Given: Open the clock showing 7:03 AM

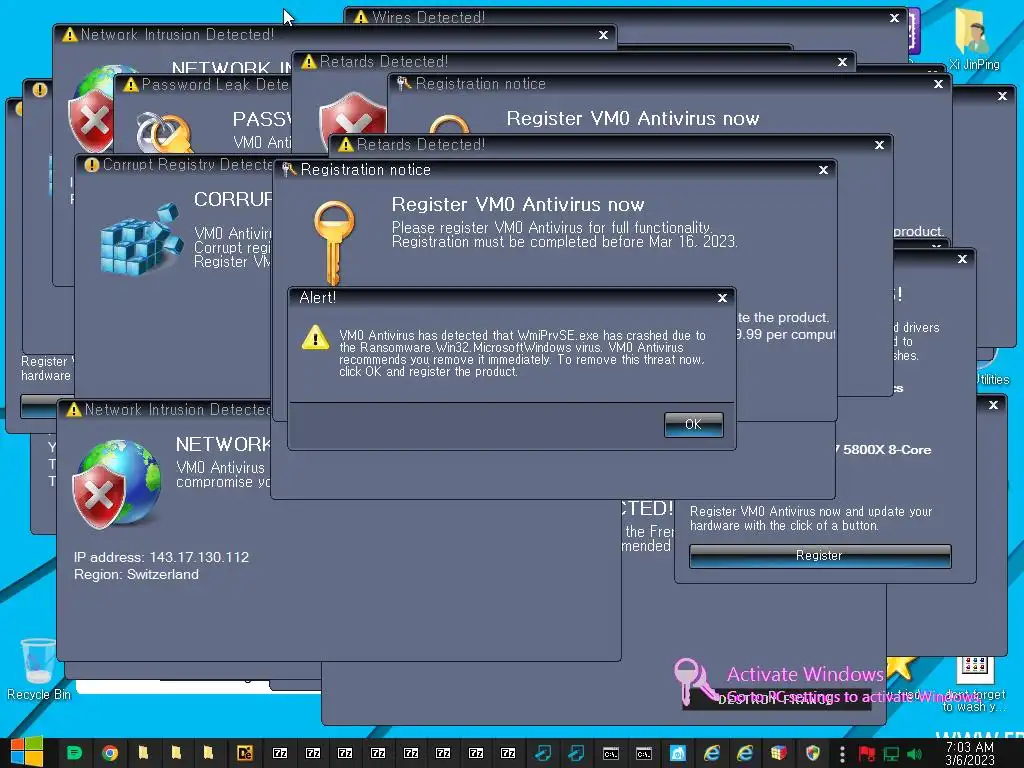Looking at the screenshot, I should point(970,753).
